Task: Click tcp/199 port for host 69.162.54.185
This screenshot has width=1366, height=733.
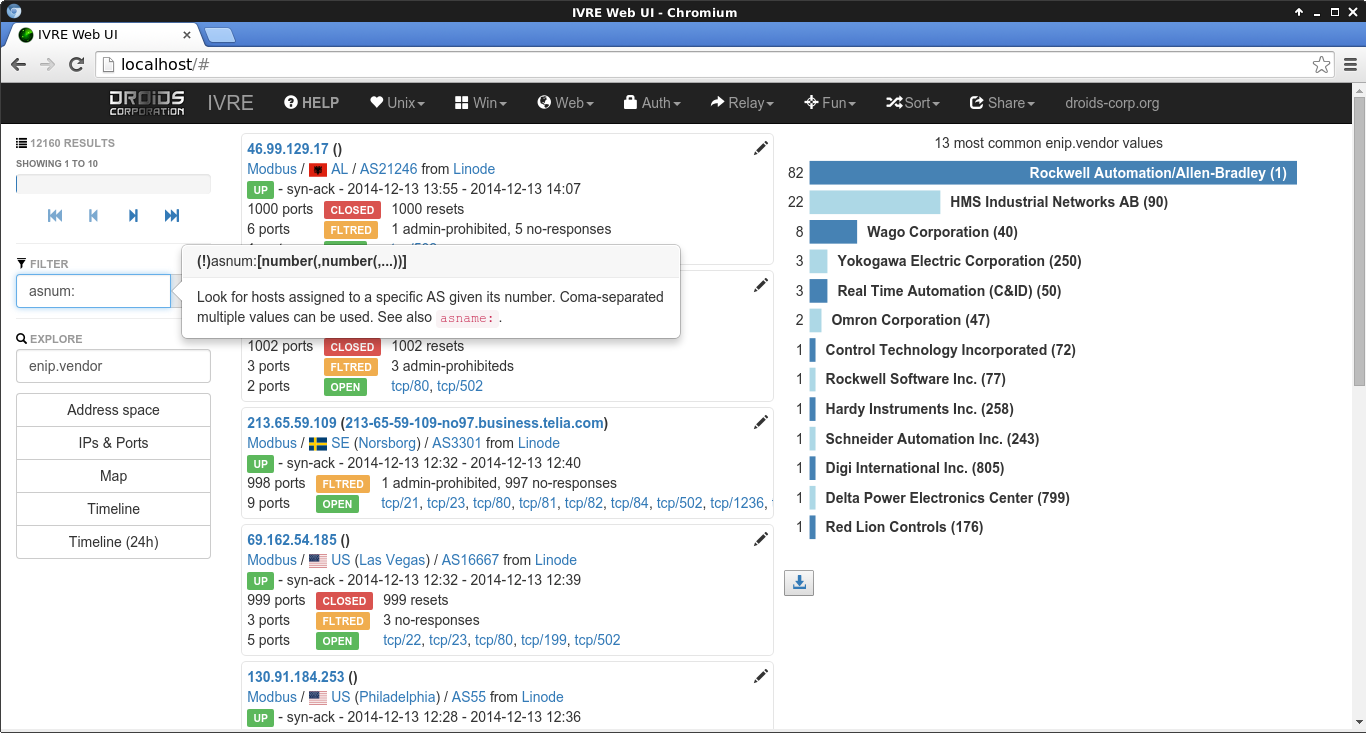Action: pyautogui.click(x=544, y=640)
